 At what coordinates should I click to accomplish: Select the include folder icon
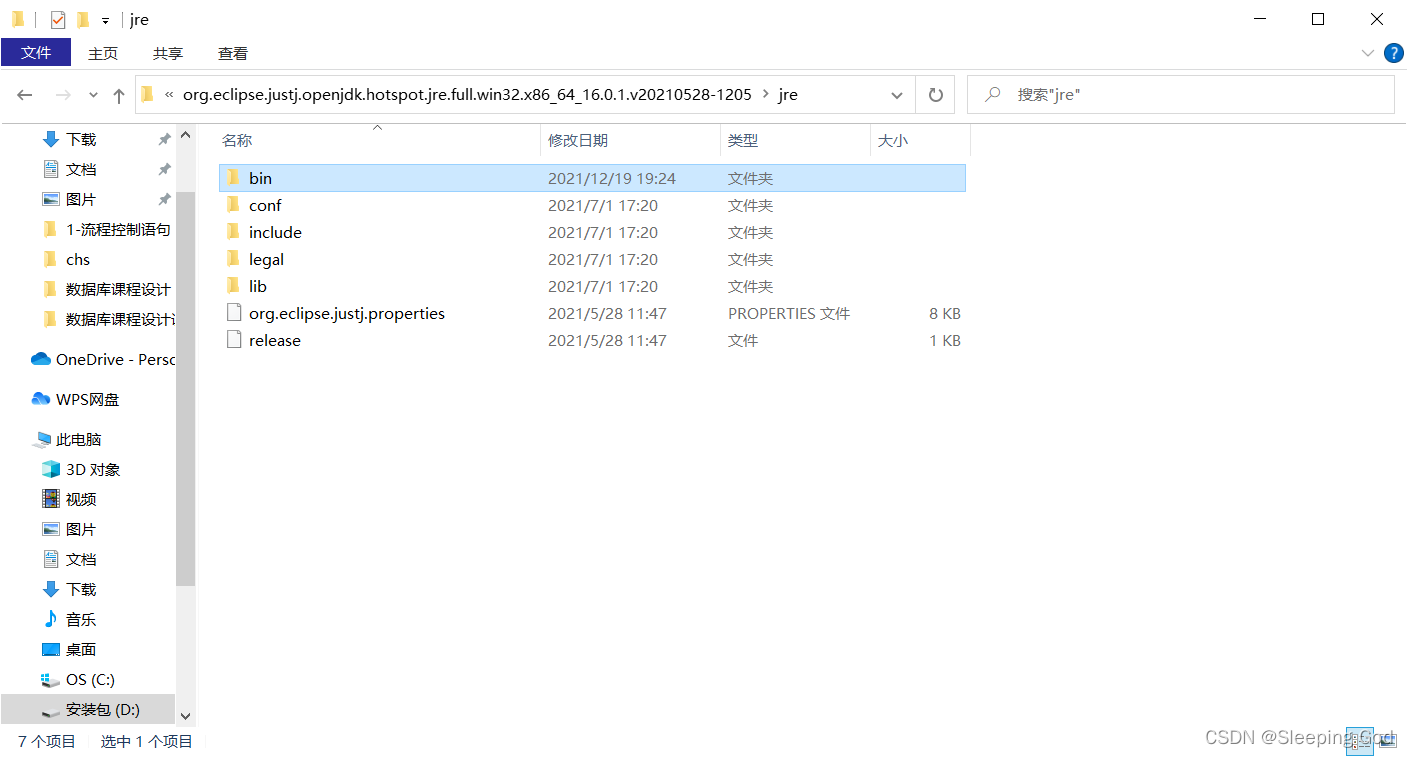click(233, 232)
